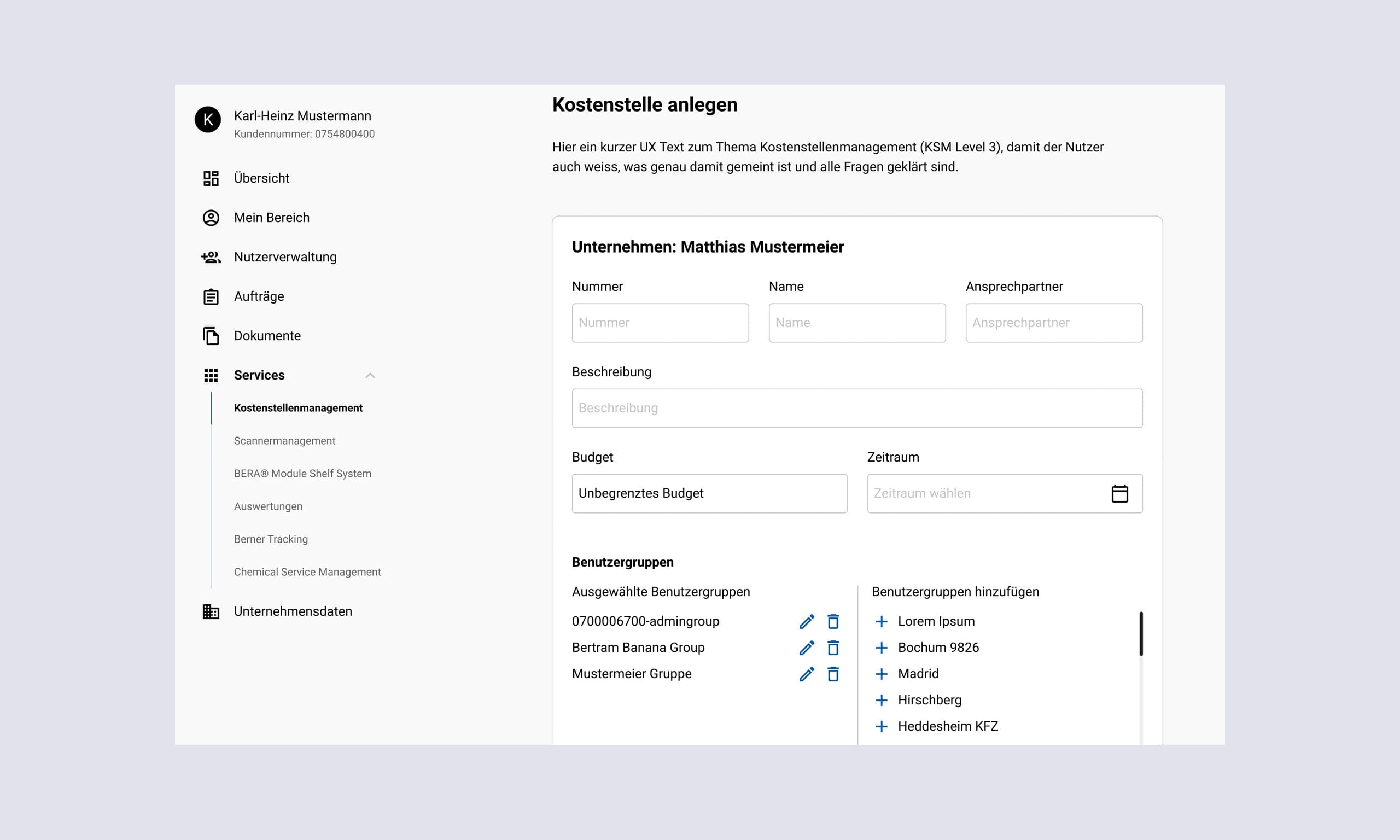Viewport: 1400px width, 840px height.
Task: Click the Nummer input field
Action: point(660,322)
